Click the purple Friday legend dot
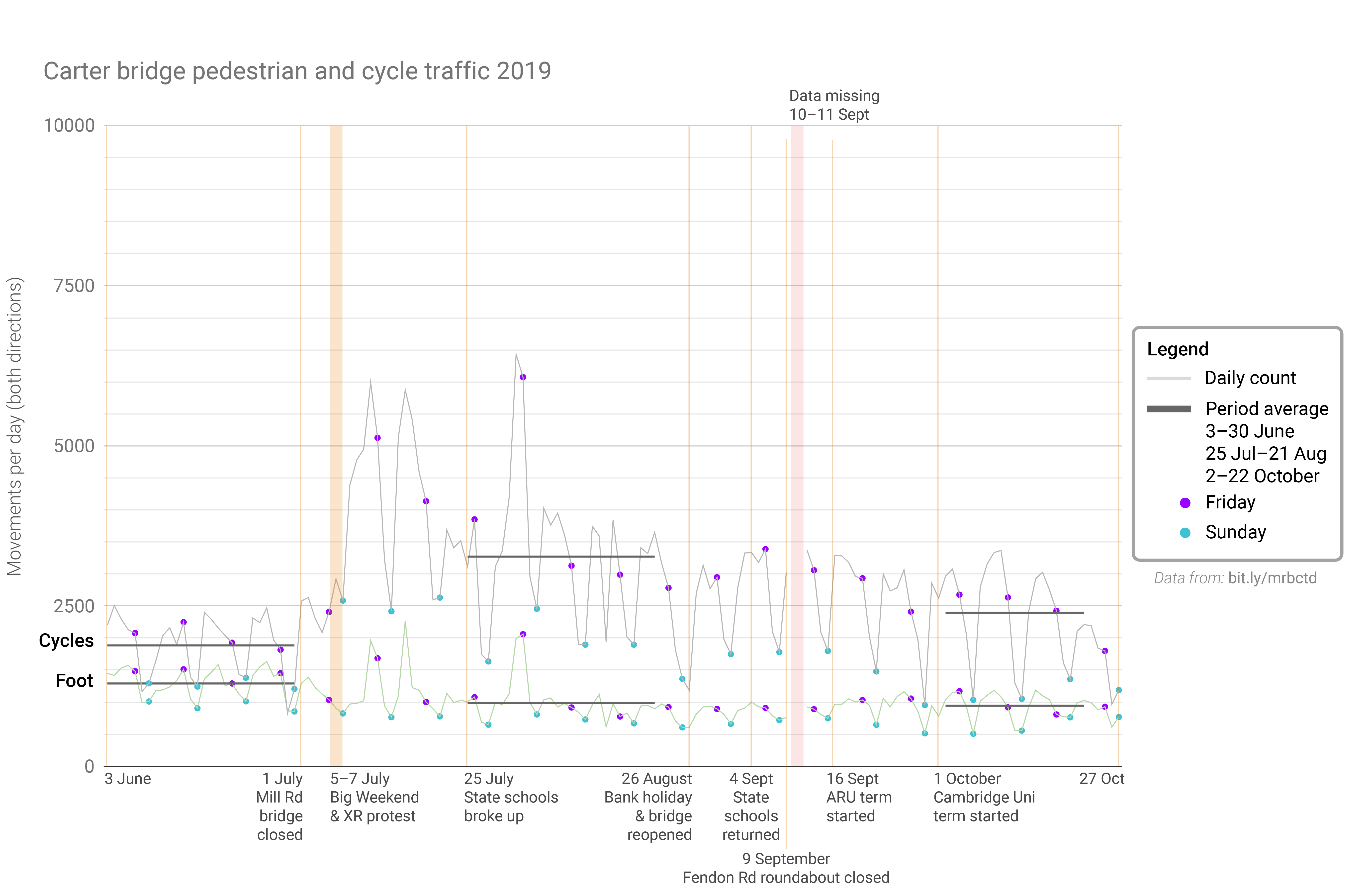Image resolution: width=1372 pixels, height=887 pixels. [1185, 503]
